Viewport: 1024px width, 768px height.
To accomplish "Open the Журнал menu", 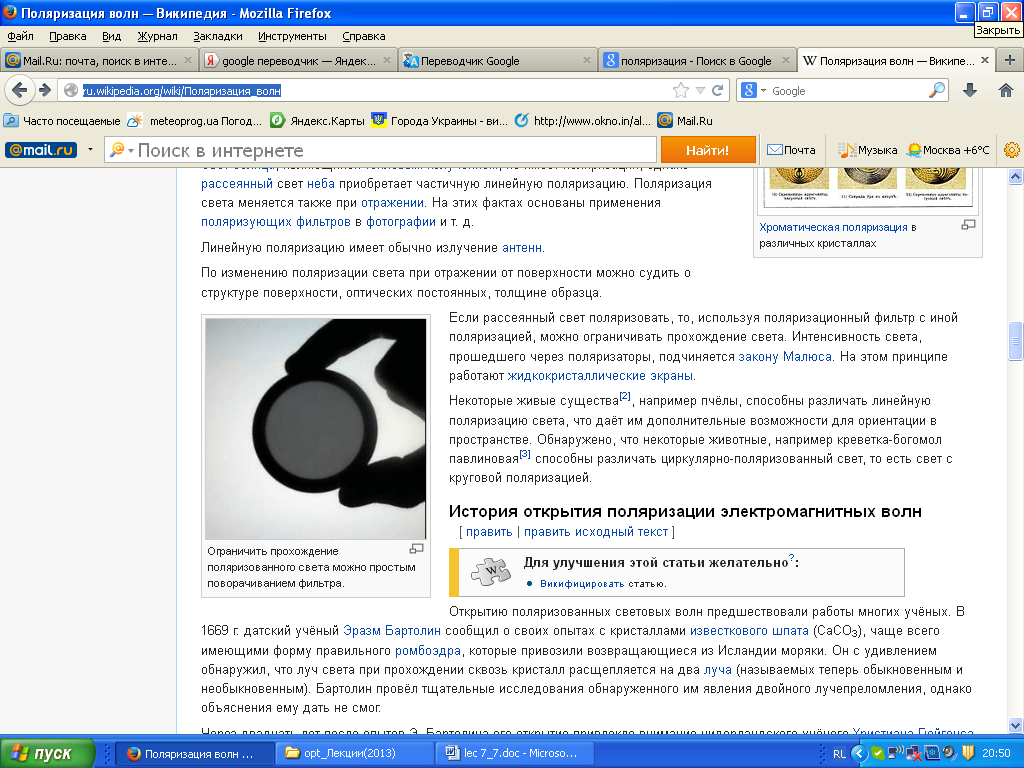I will [157, 36].
